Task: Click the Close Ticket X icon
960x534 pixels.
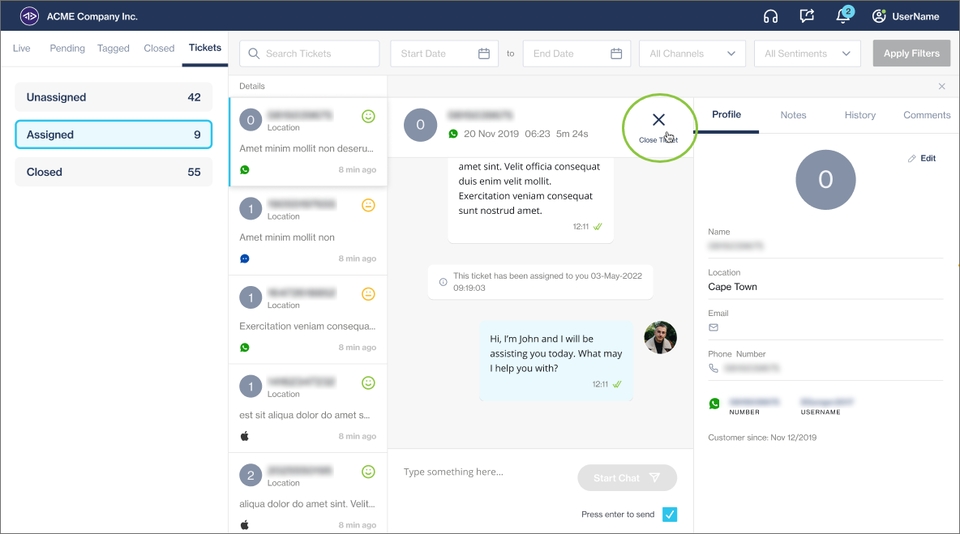Action: 658,120
